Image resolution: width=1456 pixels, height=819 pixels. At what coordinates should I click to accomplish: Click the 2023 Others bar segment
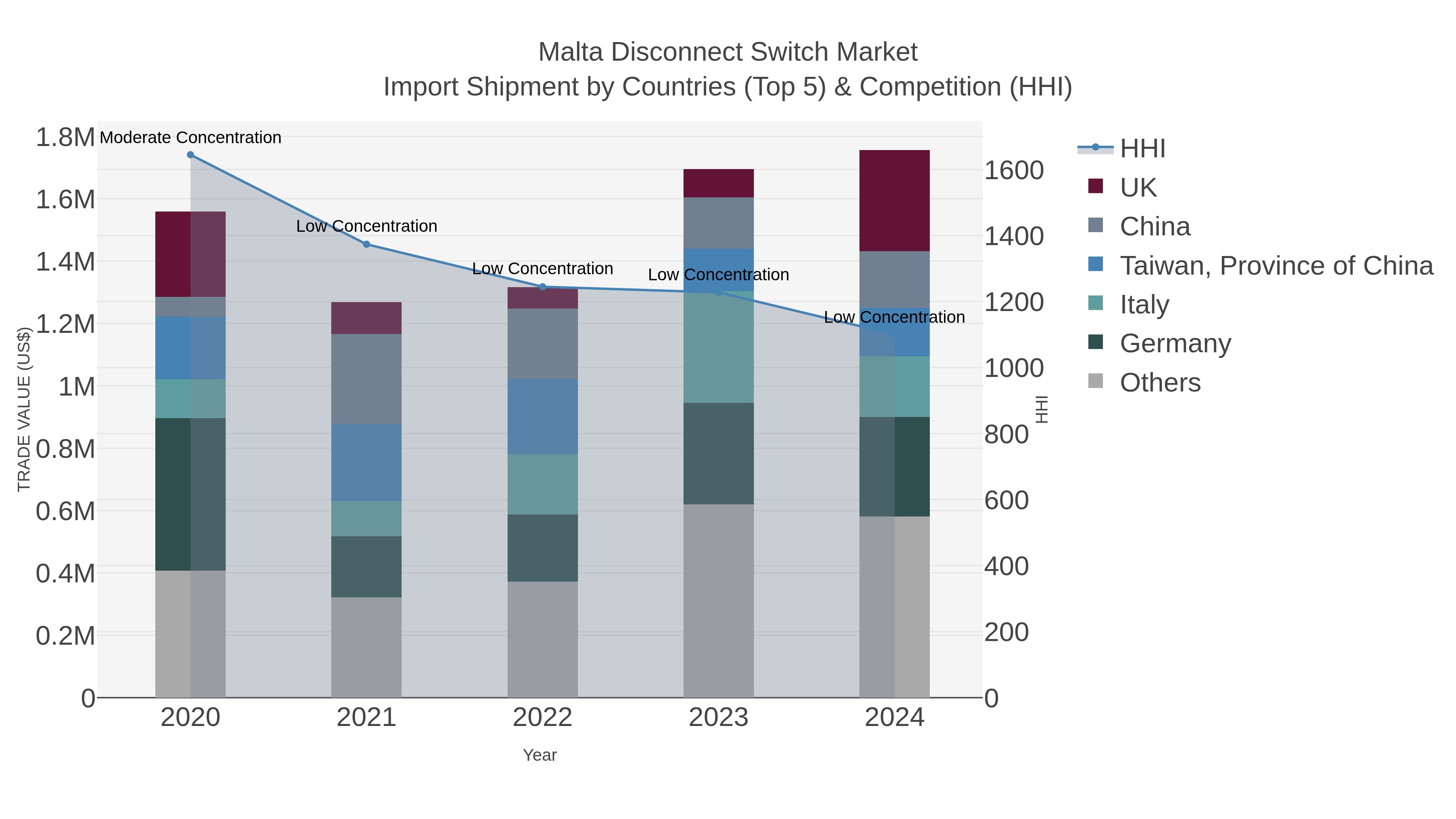click(x=718, y=601)
